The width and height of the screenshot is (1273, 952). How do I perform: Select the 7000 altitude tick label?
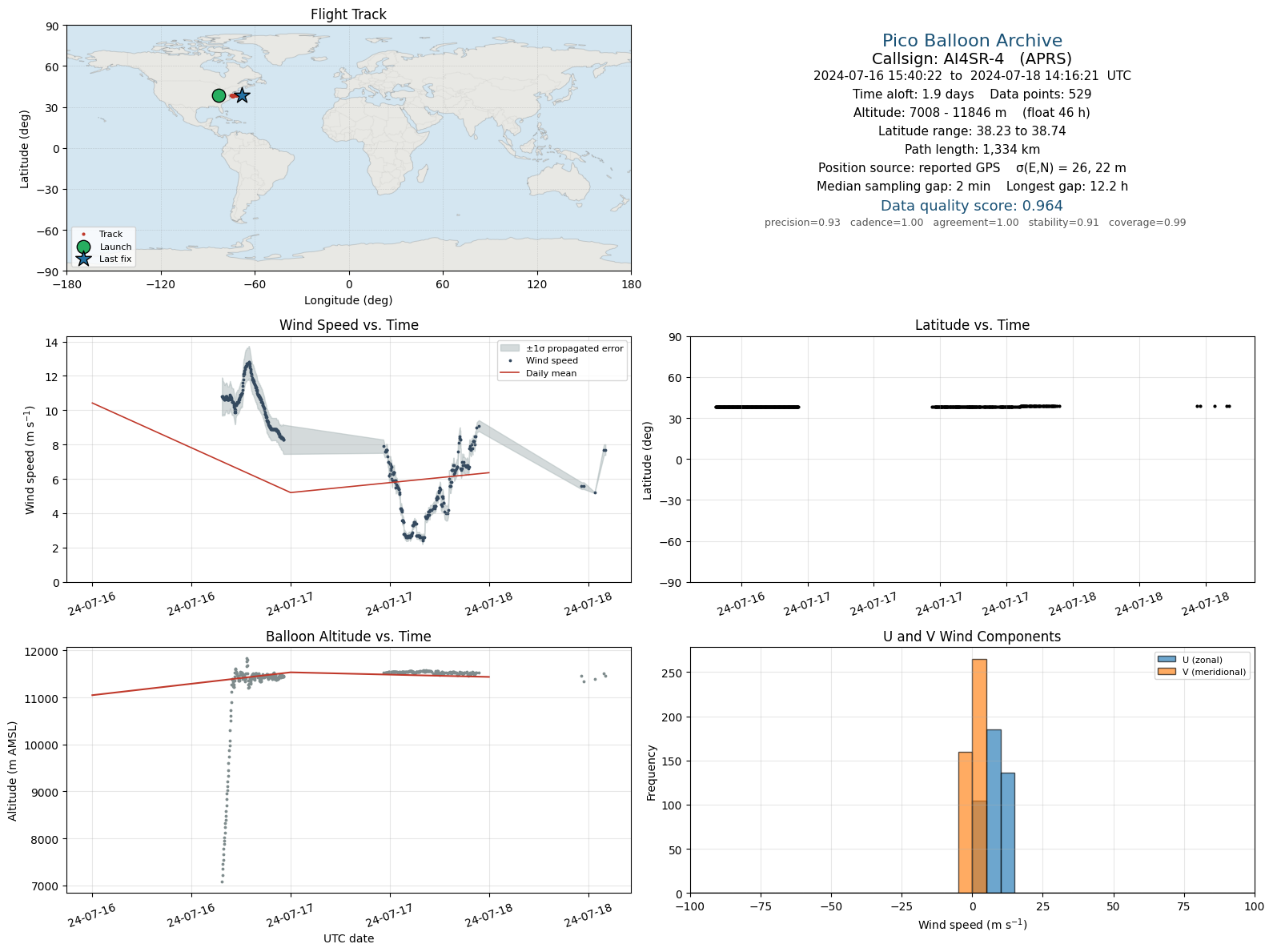click(45, 886)
